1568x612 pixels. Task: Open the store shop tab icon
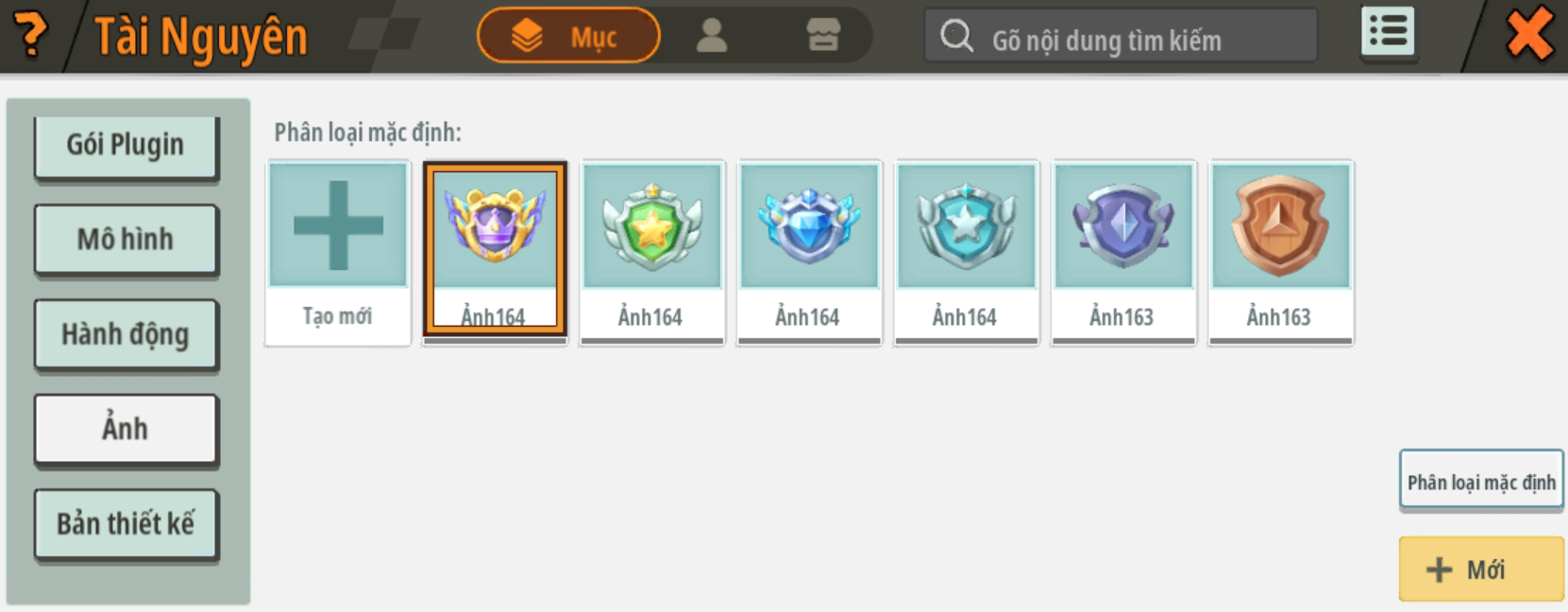823,36
